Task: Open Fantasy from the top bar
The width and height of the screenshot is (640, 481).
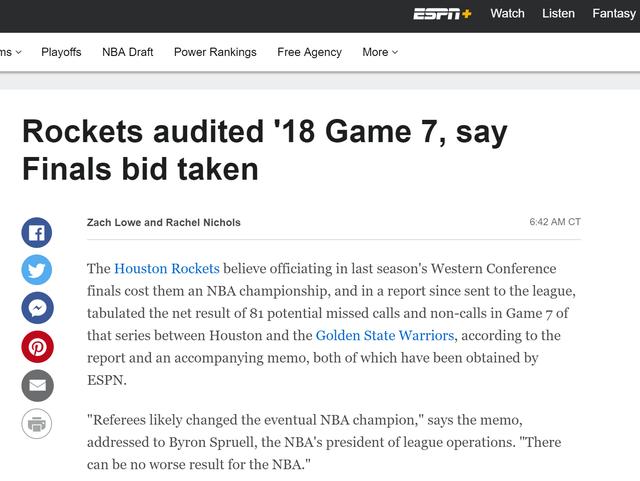Action: tap(614, 13)
